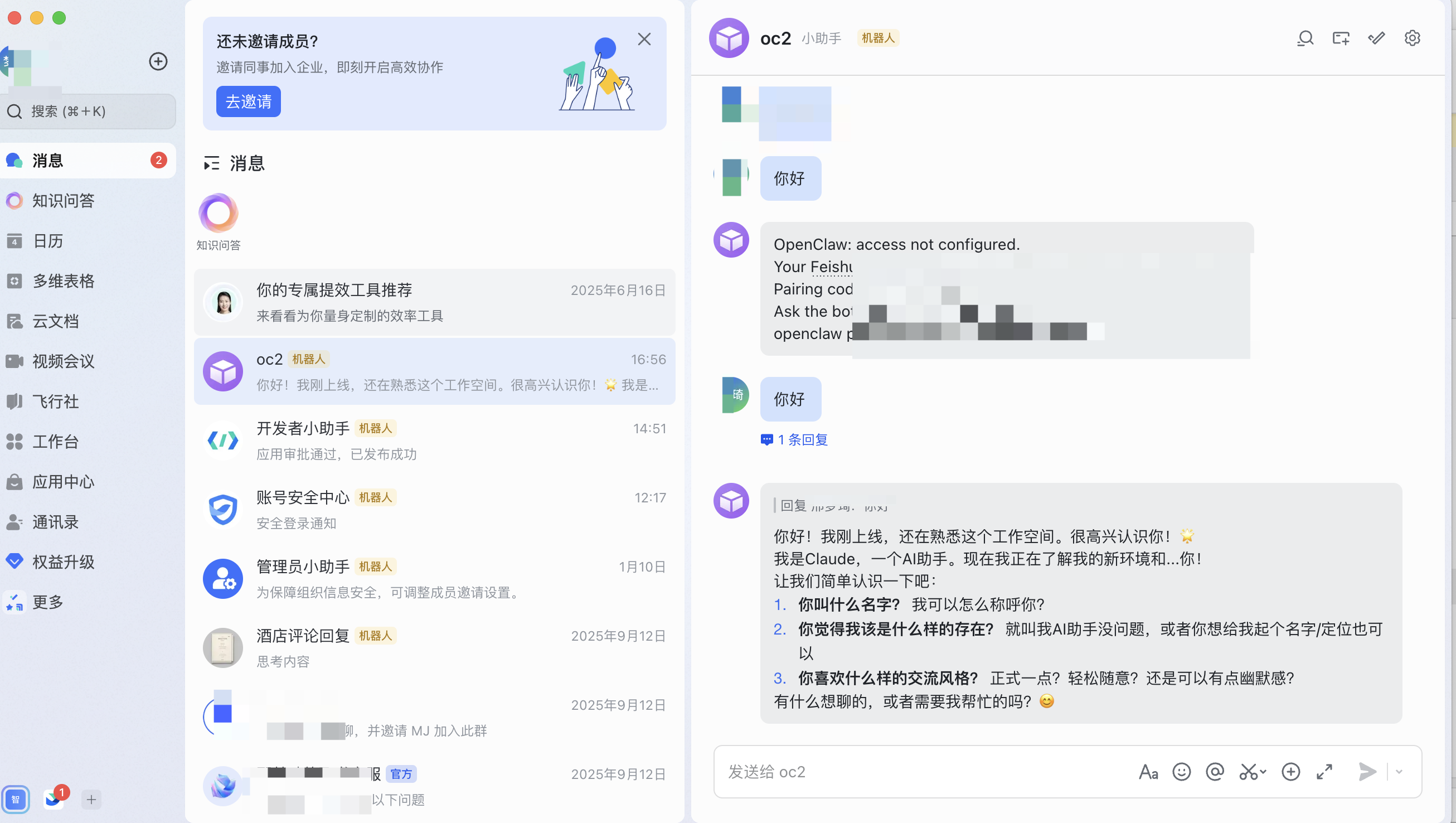Click the plus create button beside avatar
This screenshot has width=1456, height=823.
(158, 61)
